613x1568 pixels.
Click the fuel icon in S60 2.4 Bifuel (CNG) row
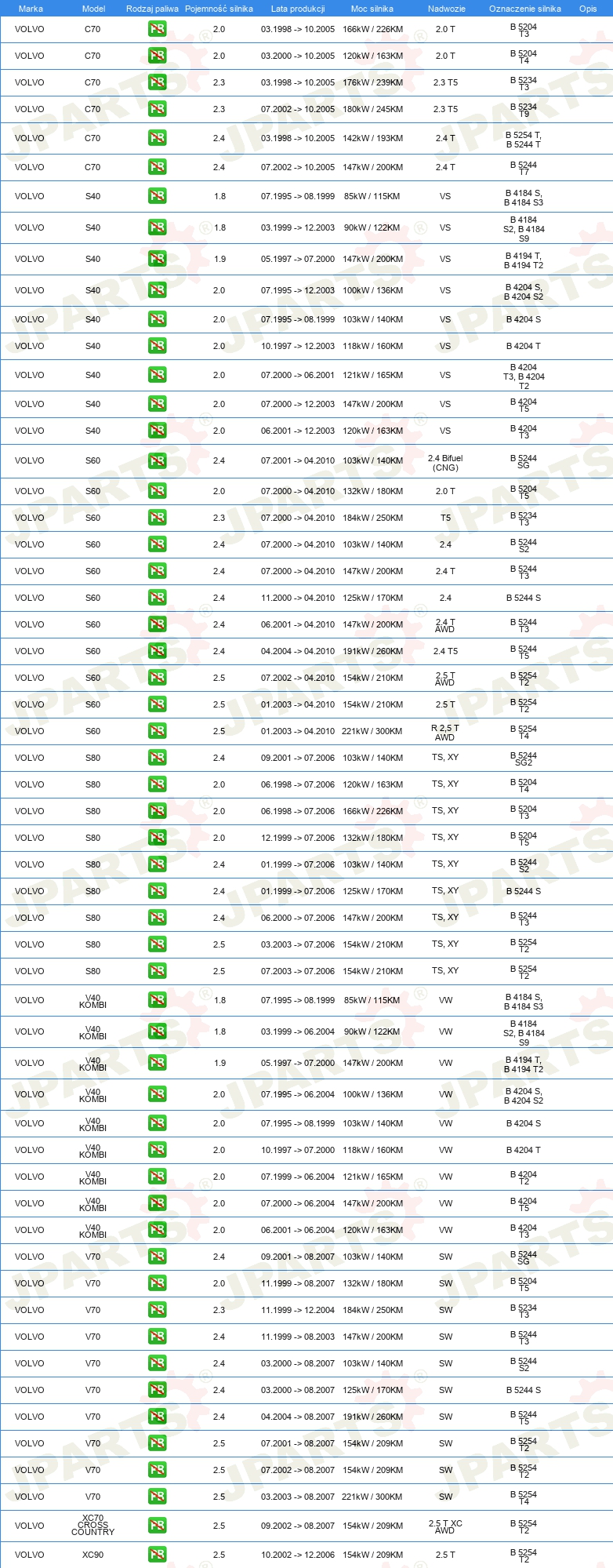click(157, 461)
